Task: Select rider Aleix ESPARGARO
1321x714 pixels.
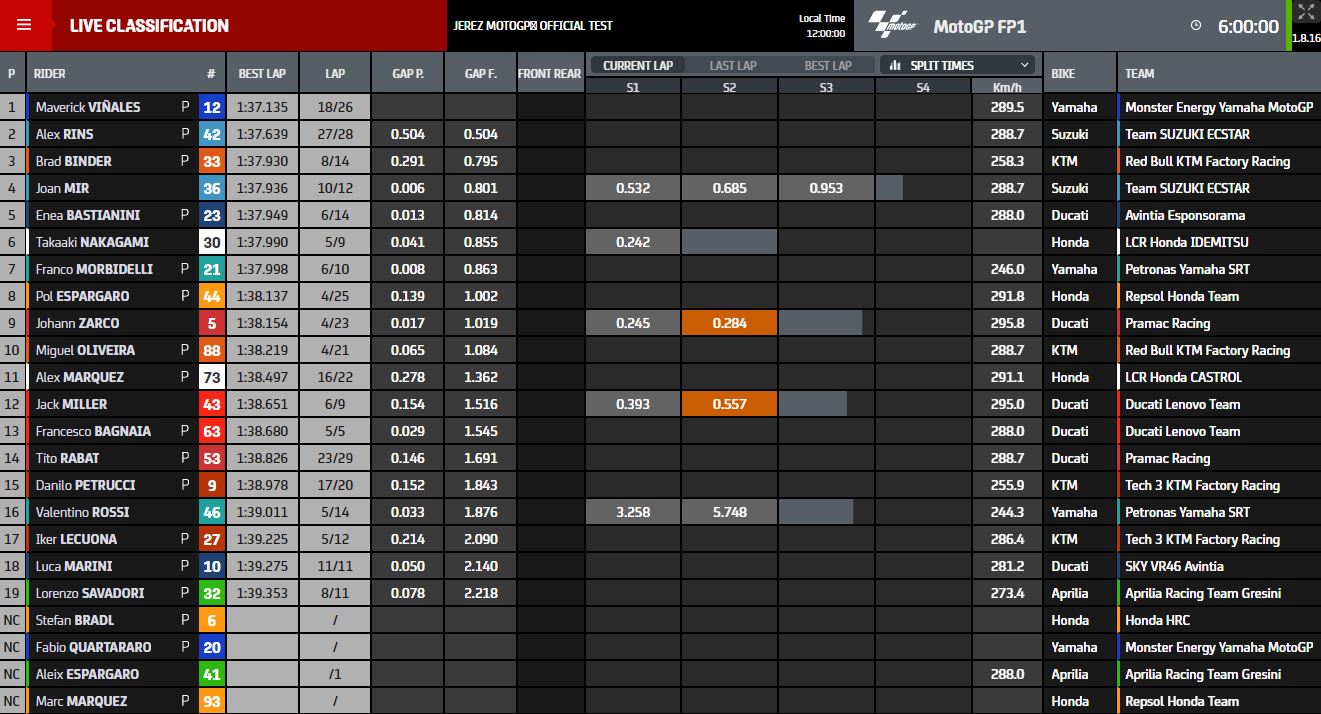Action: coord(87,674)
